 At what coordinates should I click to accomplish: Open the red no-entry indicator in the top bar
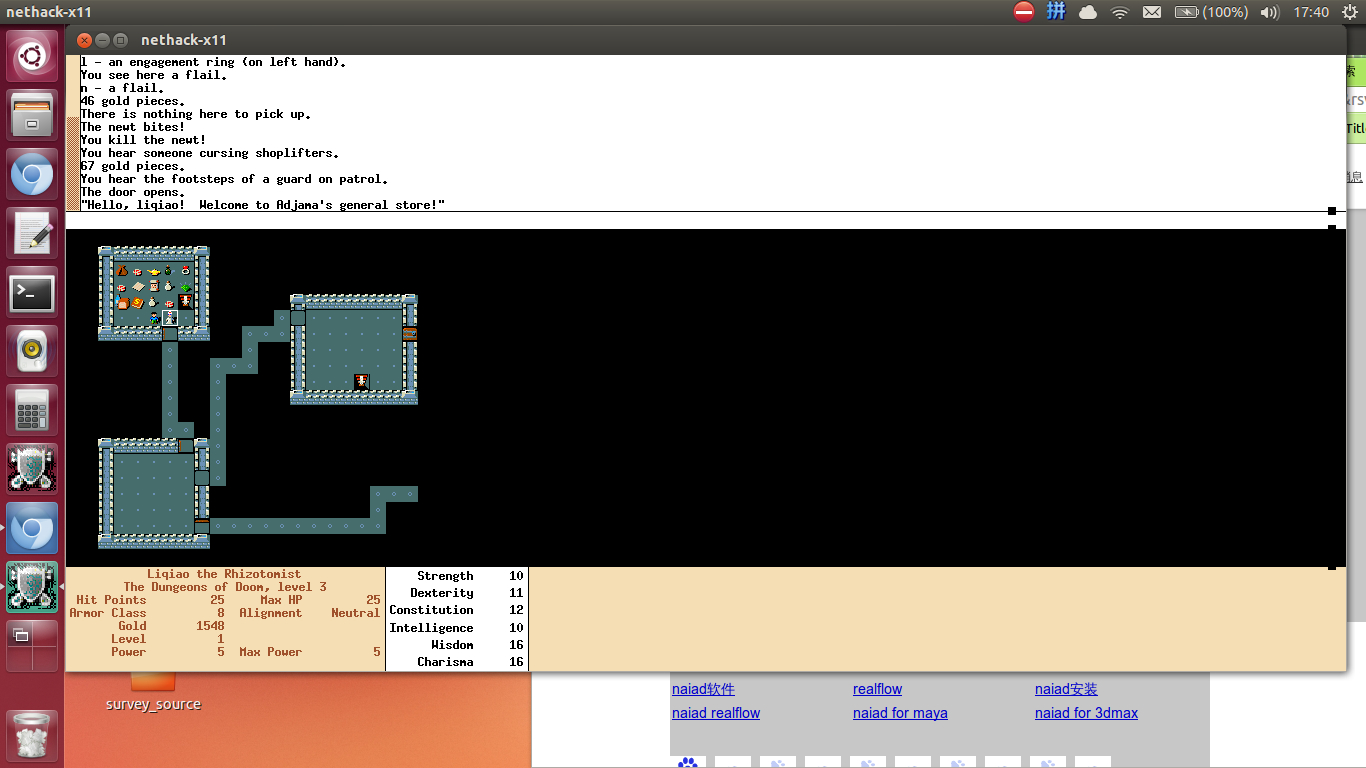pyautogui.click(x=1024, y=12)
